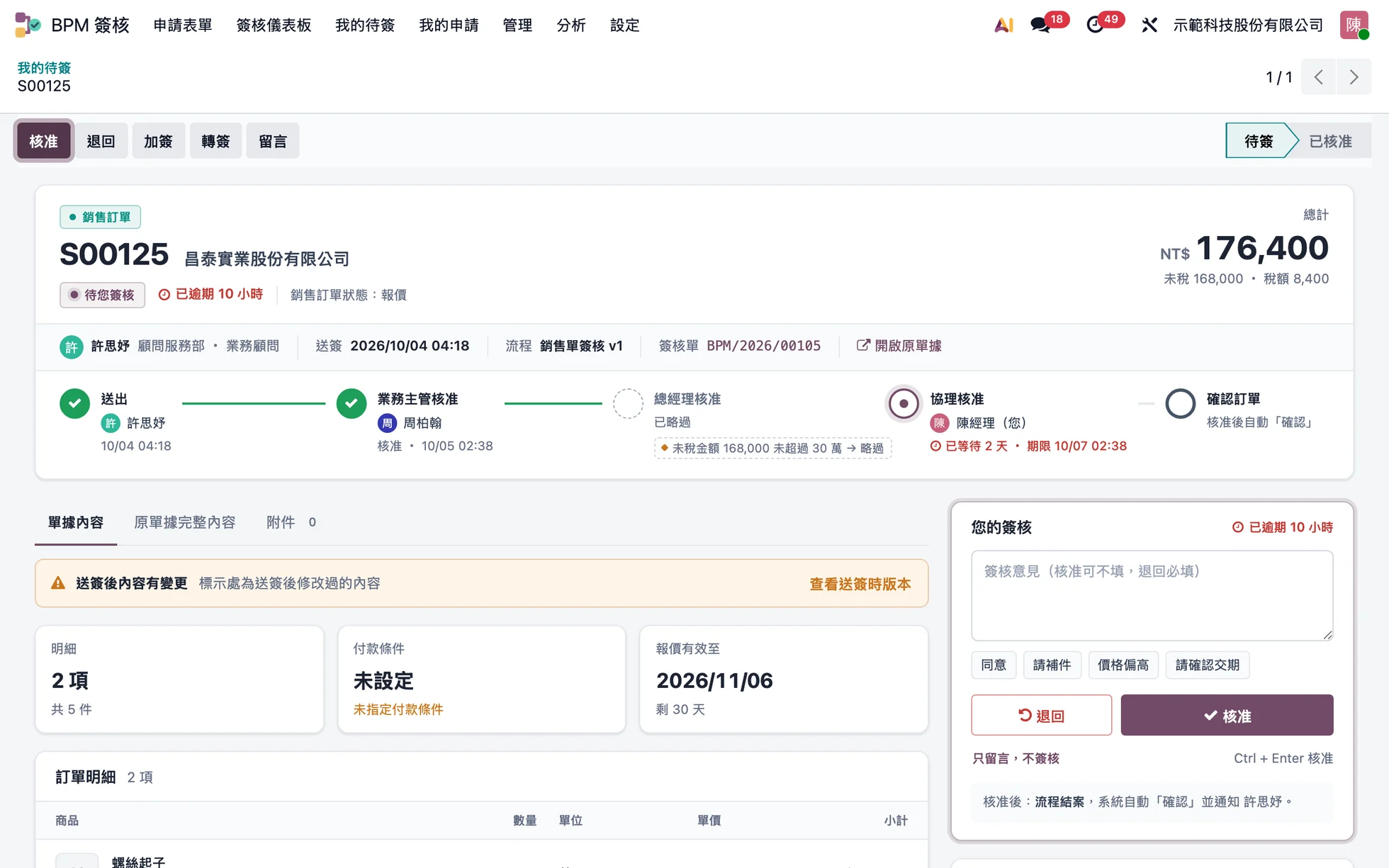This screenshot has width=1389, height=868.
Task: Insert quick reply 價格偏高
Action: tap(1123, 665)
